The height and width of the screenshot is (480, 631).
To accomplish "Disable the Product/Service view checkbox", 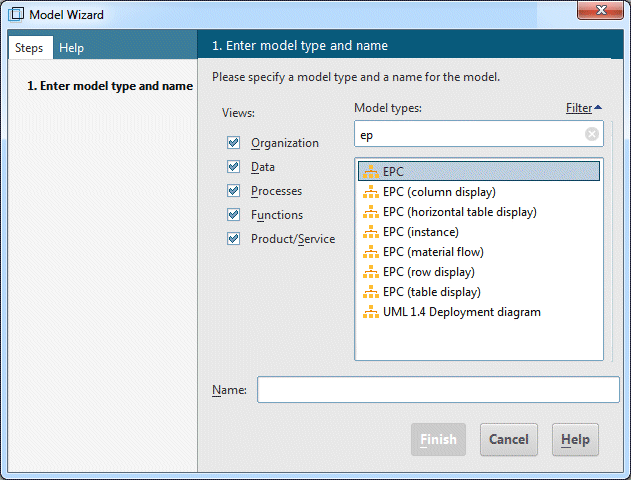I will [x=233, y=239].
